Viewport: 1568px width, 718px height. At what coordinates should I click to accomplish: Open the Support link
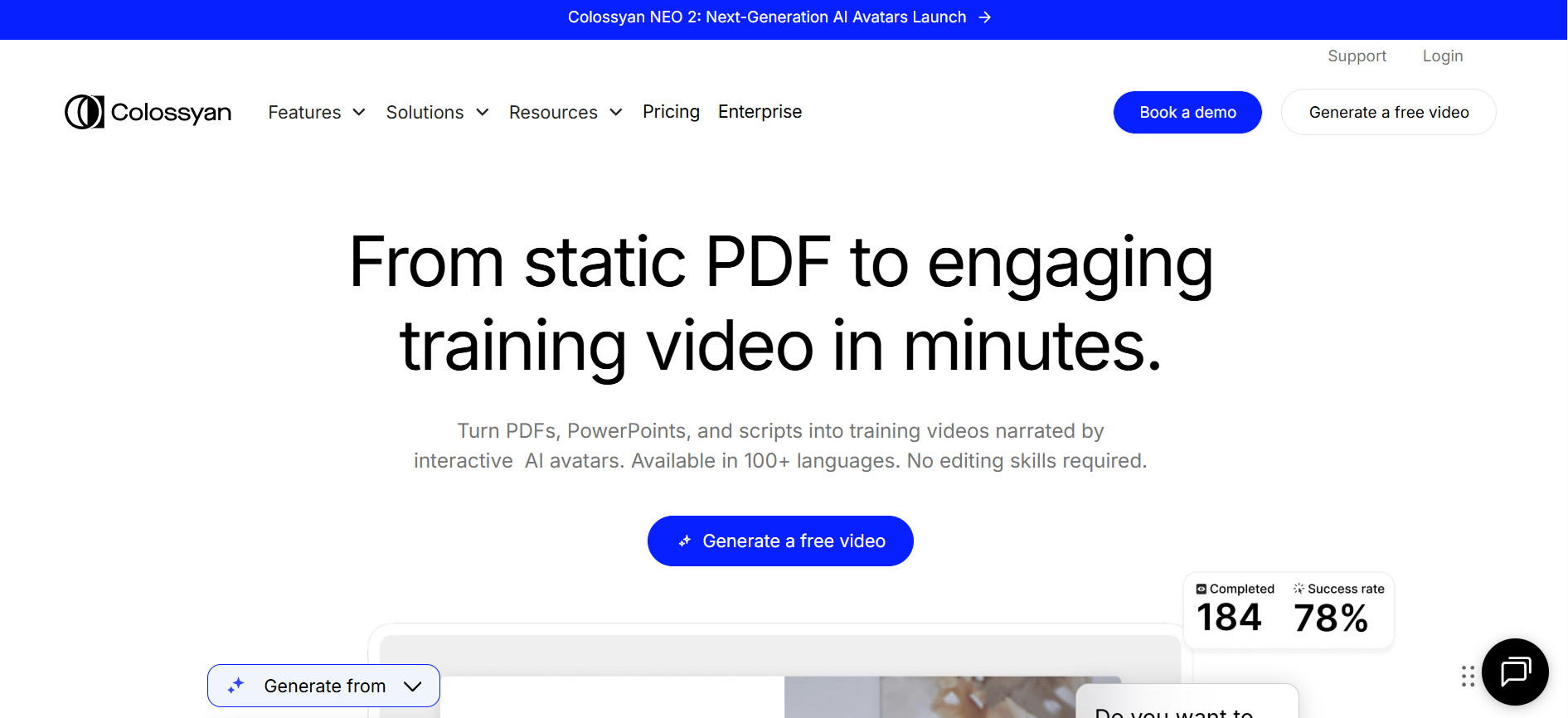tap(1357, 56)
